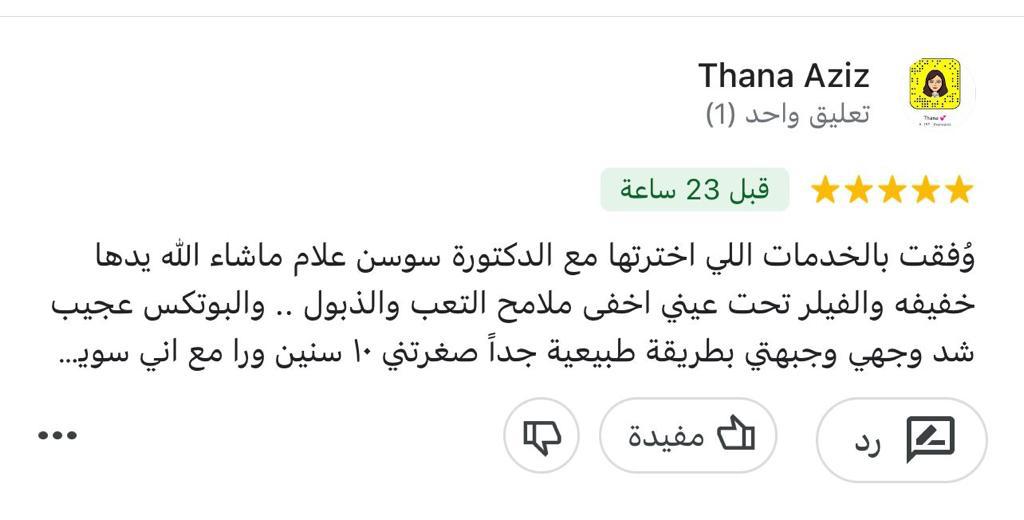
Task: Click the reply pencil icon in the رد button
Action: coord(929,439)
